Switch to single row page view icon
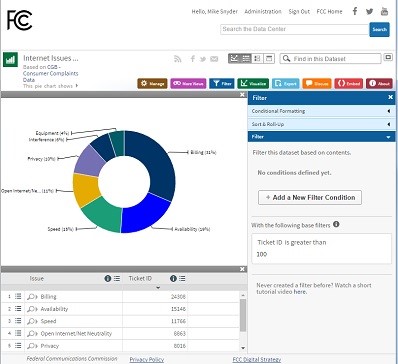Image resolution: width=398 pixels, height=364 pixels. tap(269, 58)
